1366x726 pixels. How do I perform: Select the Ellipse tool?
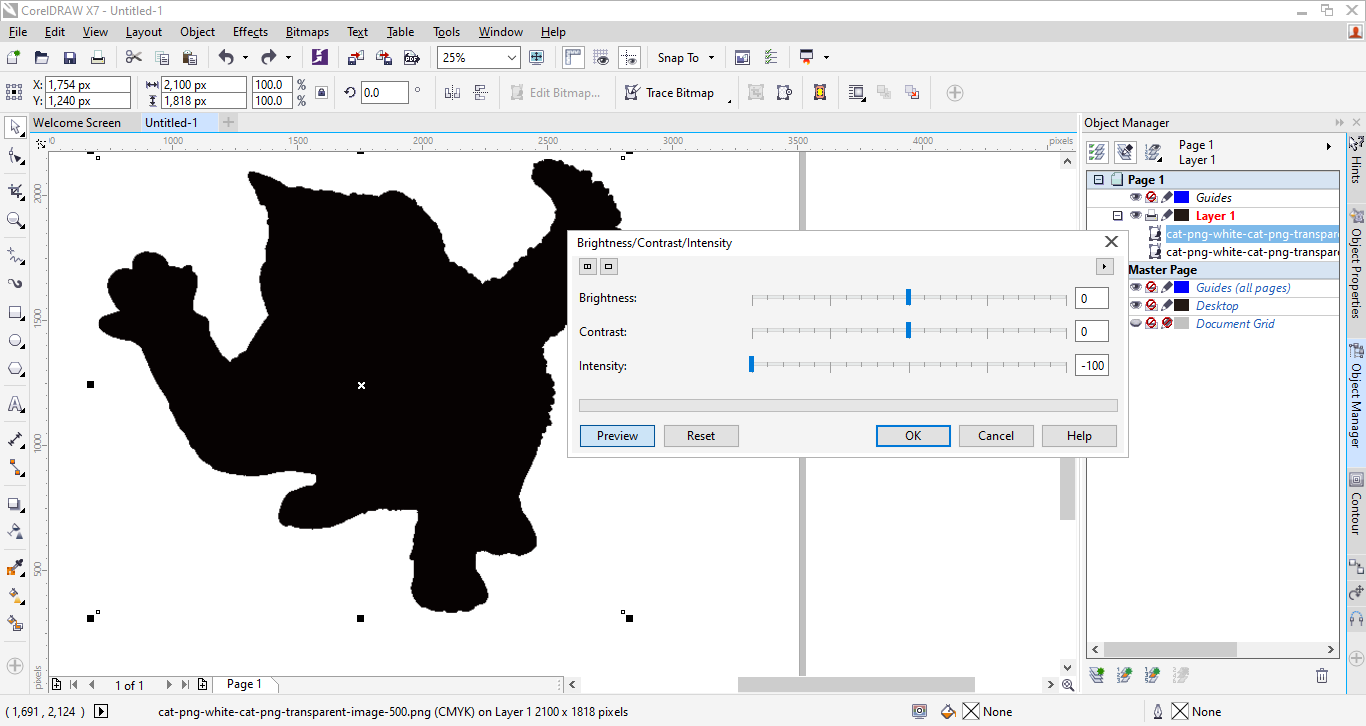click(15, 341)
